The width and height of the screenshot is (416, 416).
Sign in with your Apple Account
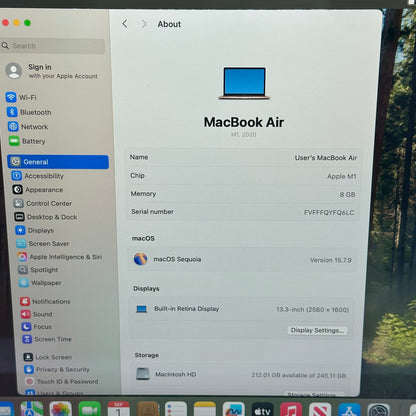(x=52, y=71)
